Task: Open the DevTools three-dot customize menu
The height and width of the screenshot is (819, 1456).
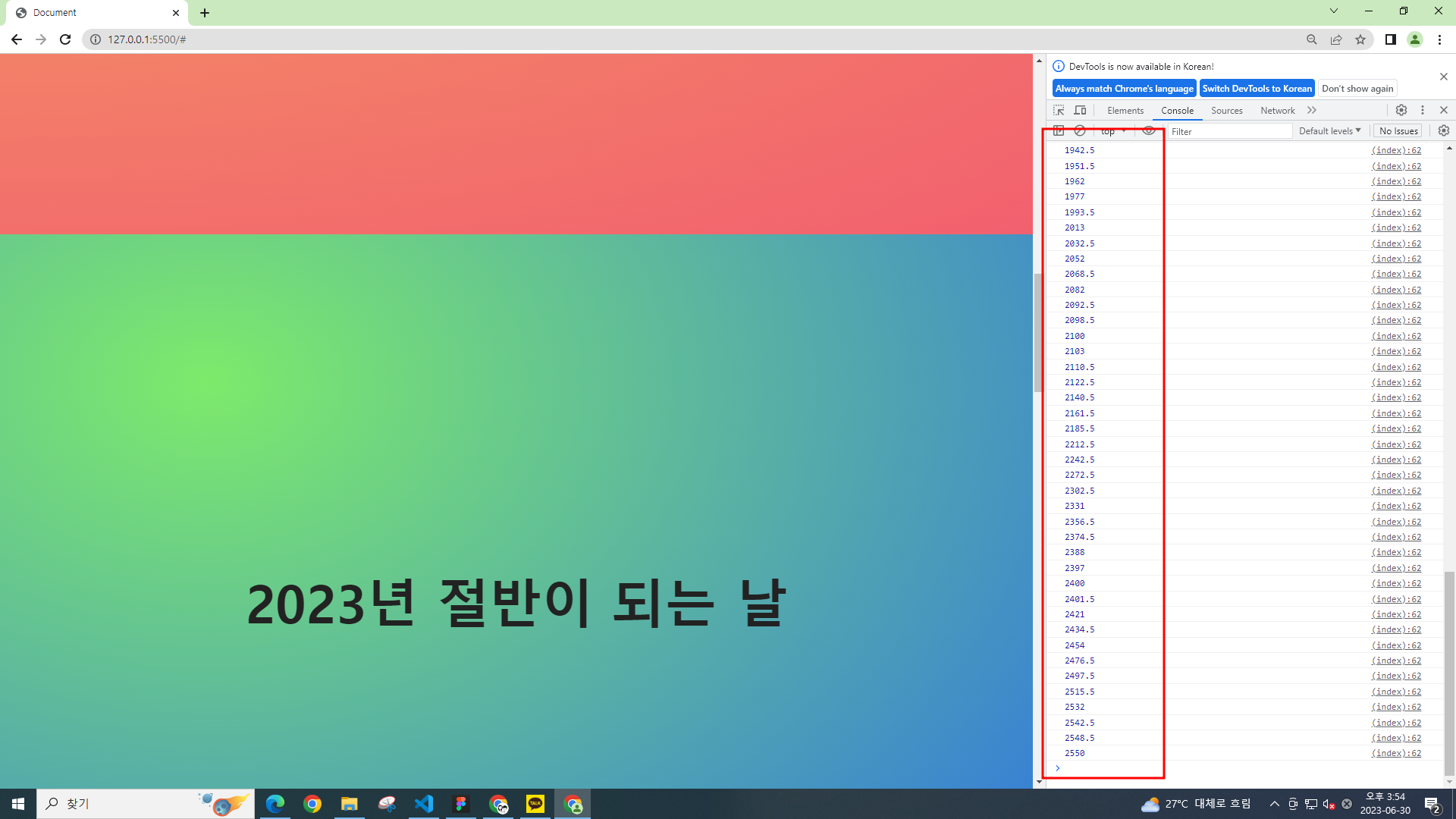Action: 1423,110
